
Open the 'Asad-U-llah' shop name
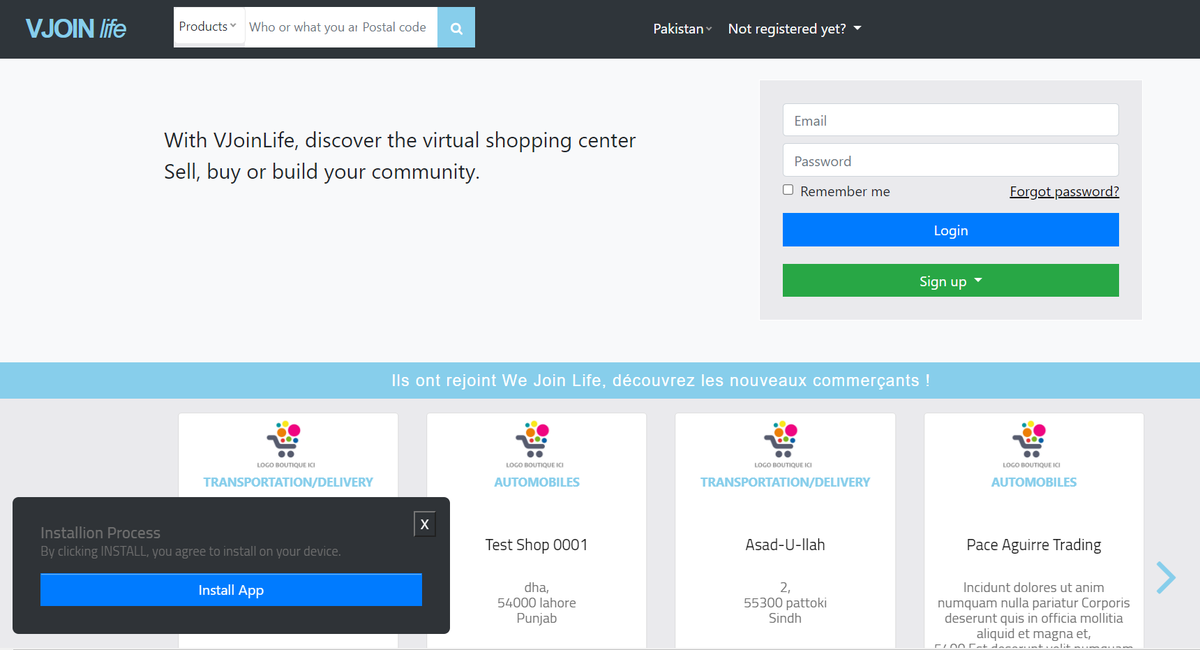785,545
